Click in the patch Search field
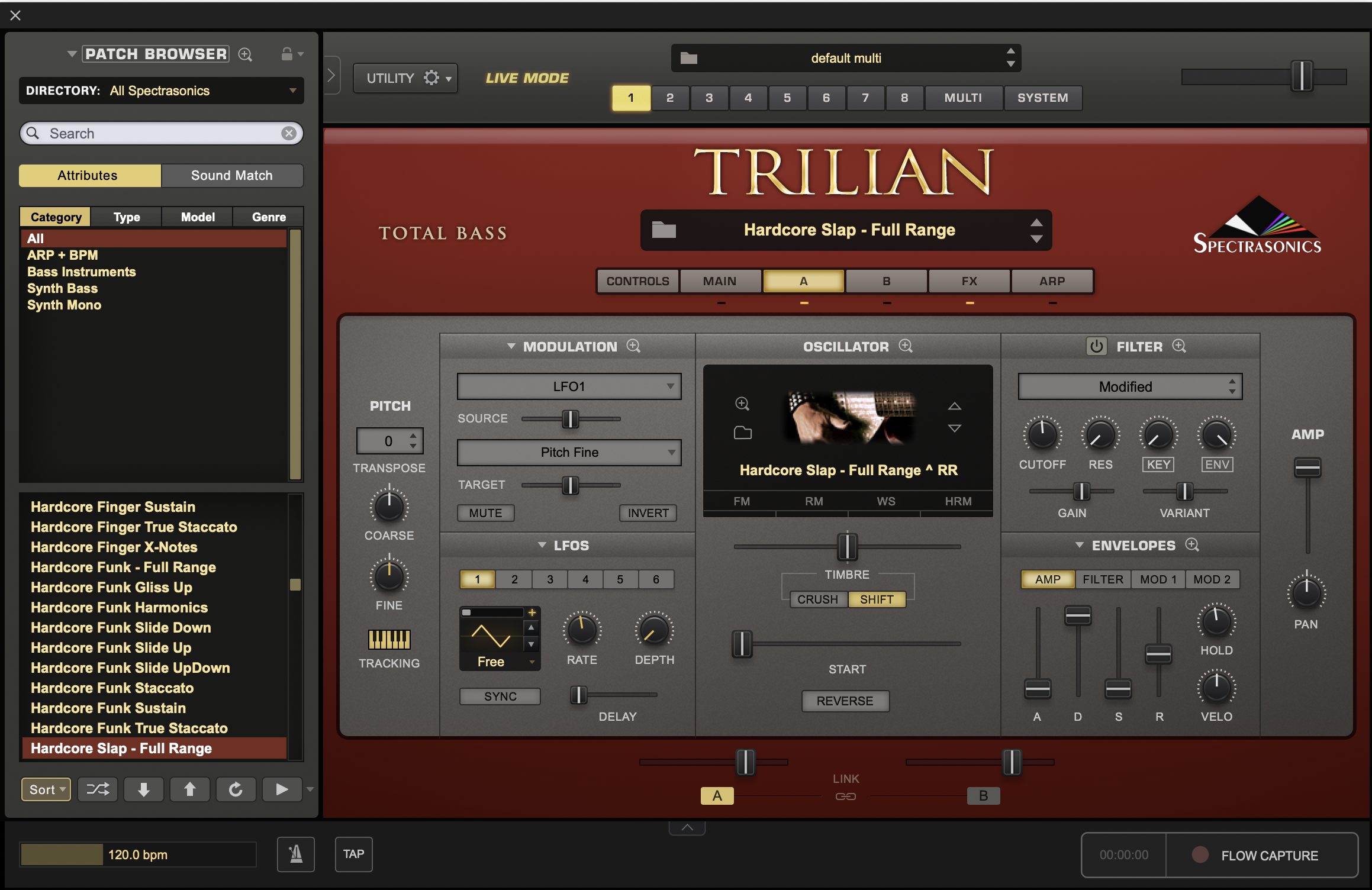Image resolution: width=1372 pixels, height=890 pixels. [161, 133]
